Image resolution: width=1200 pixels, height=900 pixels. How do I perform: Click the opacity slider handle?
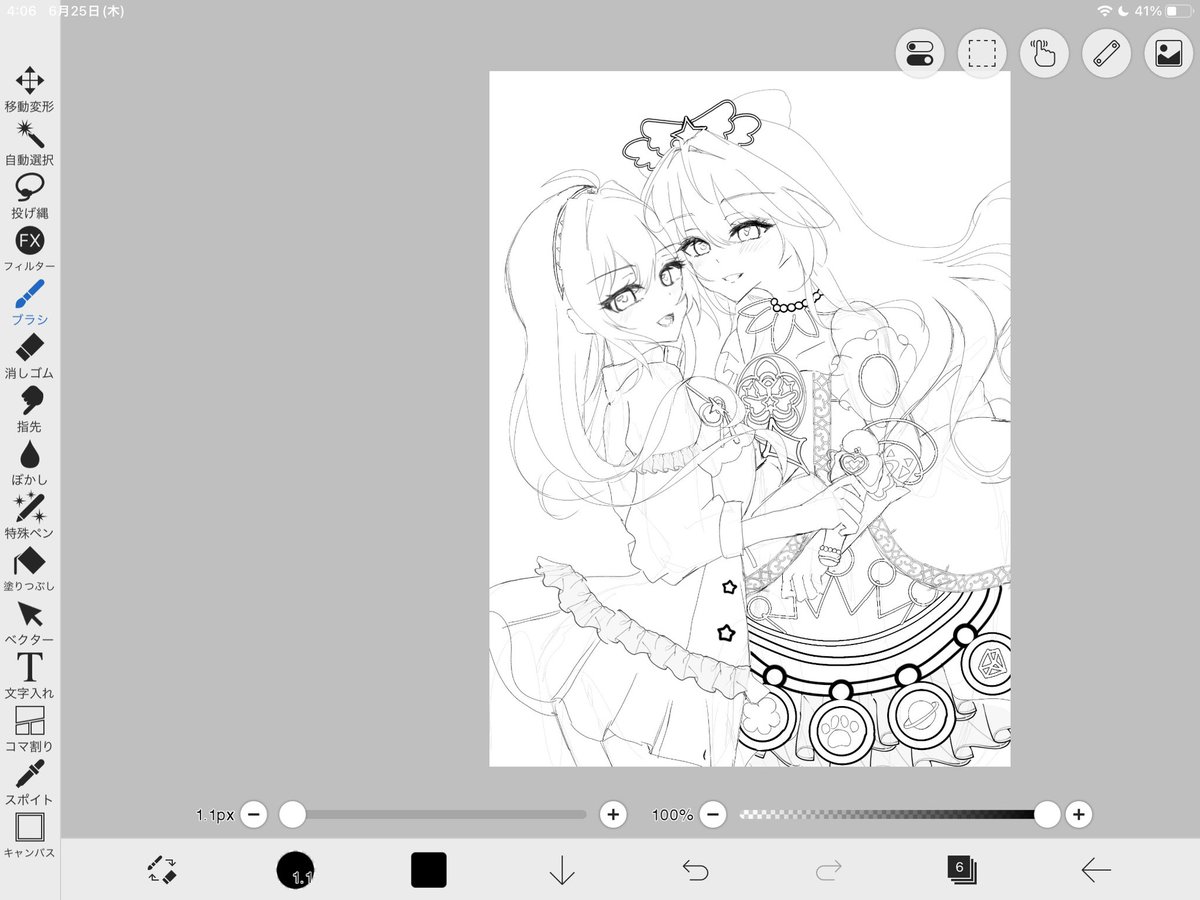point(1047,814)
